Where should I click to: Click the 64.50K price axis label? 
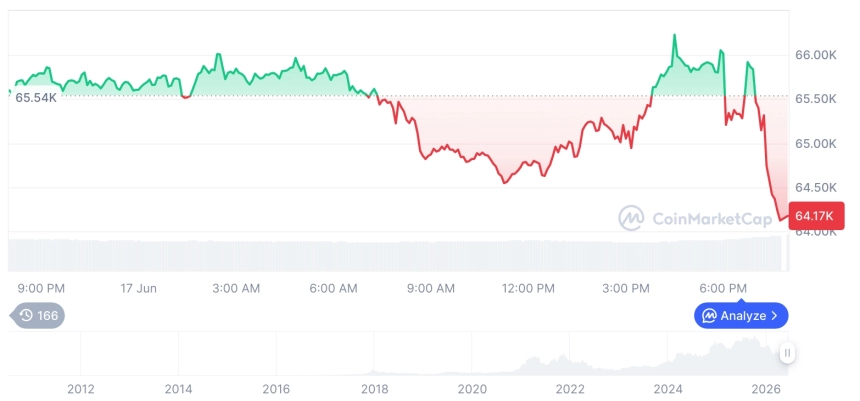(816, 188)
